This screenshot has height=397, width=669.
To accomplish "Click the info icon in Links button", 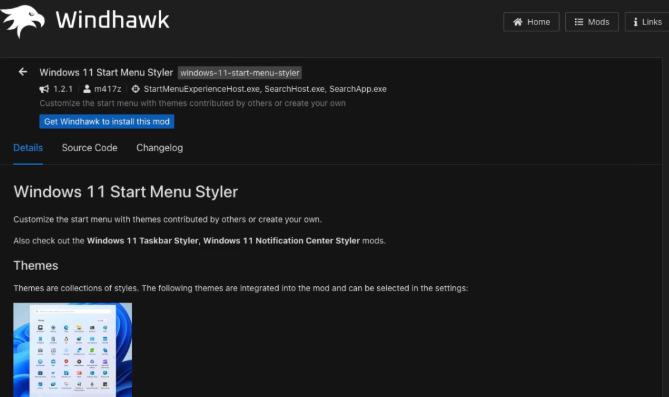I will pos(635,22).
